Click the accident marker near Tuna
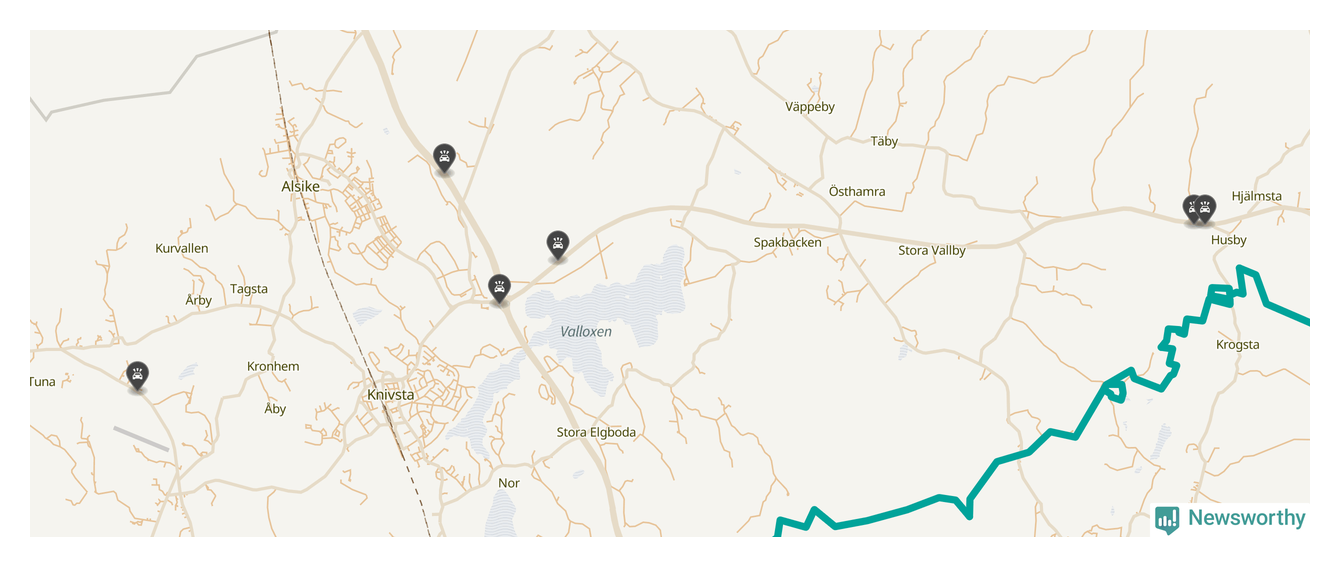Viewport: 1340px width, 567px height. (x=138, y=376)
